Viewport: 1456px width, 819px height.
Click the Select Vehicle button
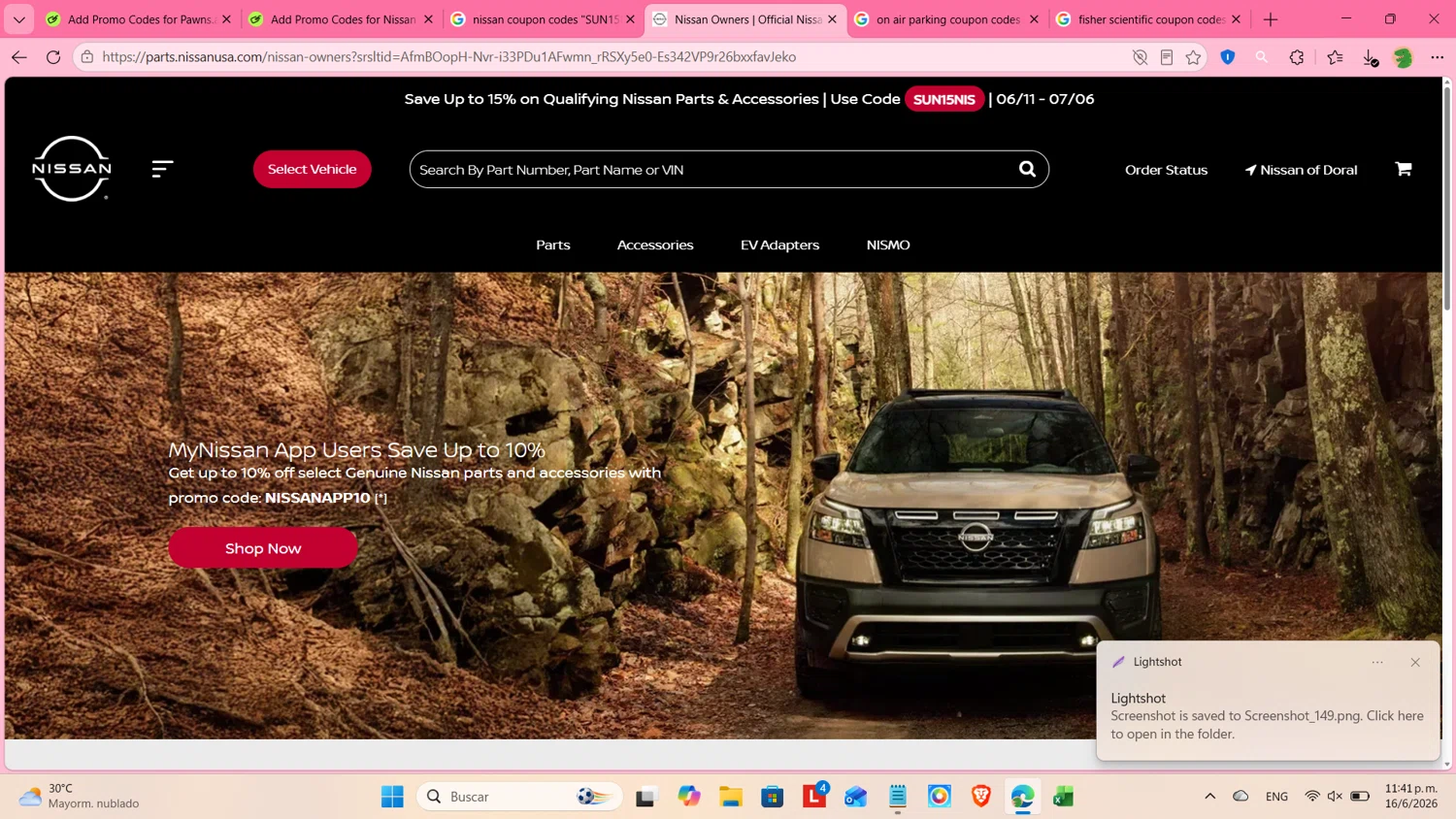(313, 169)
